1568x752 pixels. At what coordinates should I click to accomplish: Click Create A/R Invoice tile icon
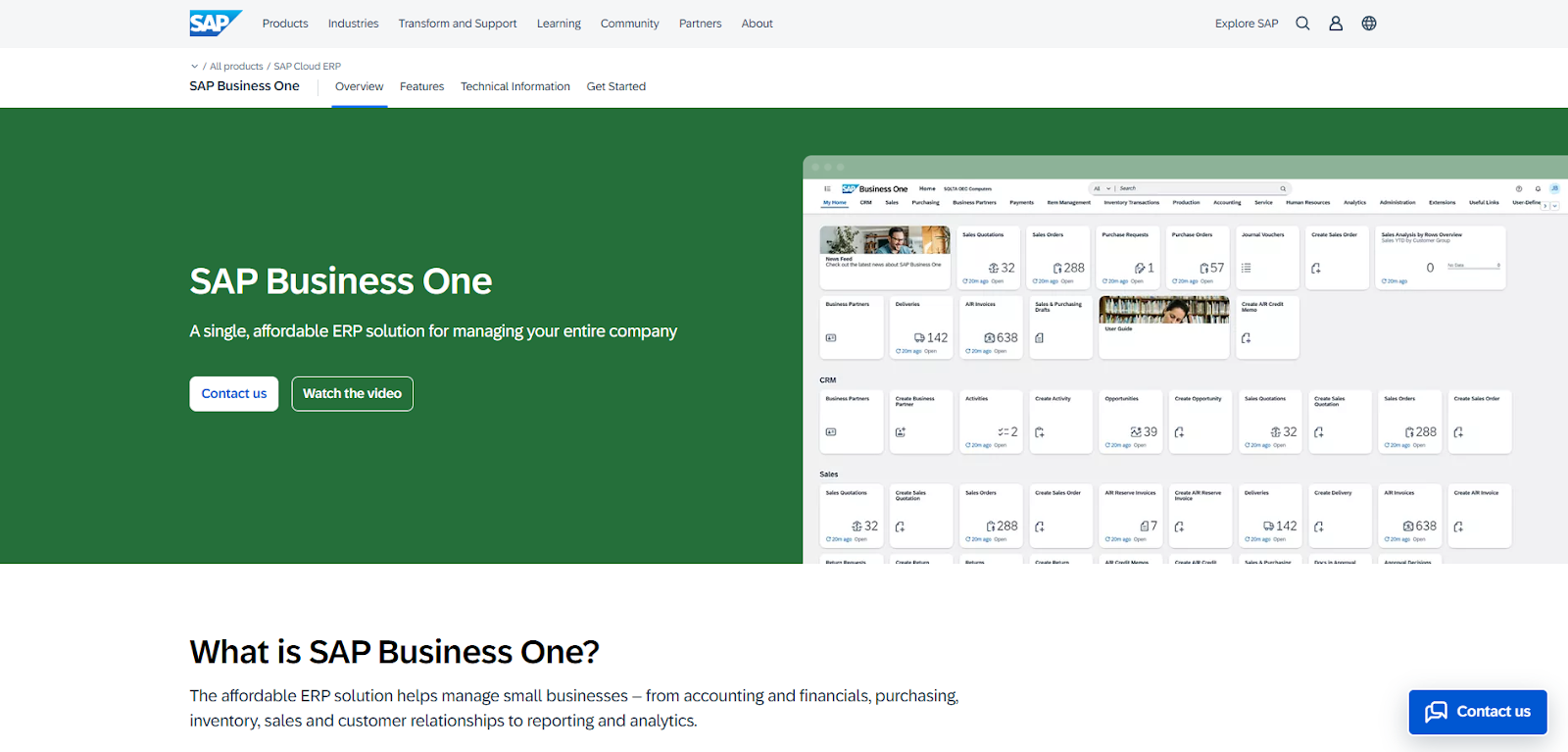pos(1458,526)
